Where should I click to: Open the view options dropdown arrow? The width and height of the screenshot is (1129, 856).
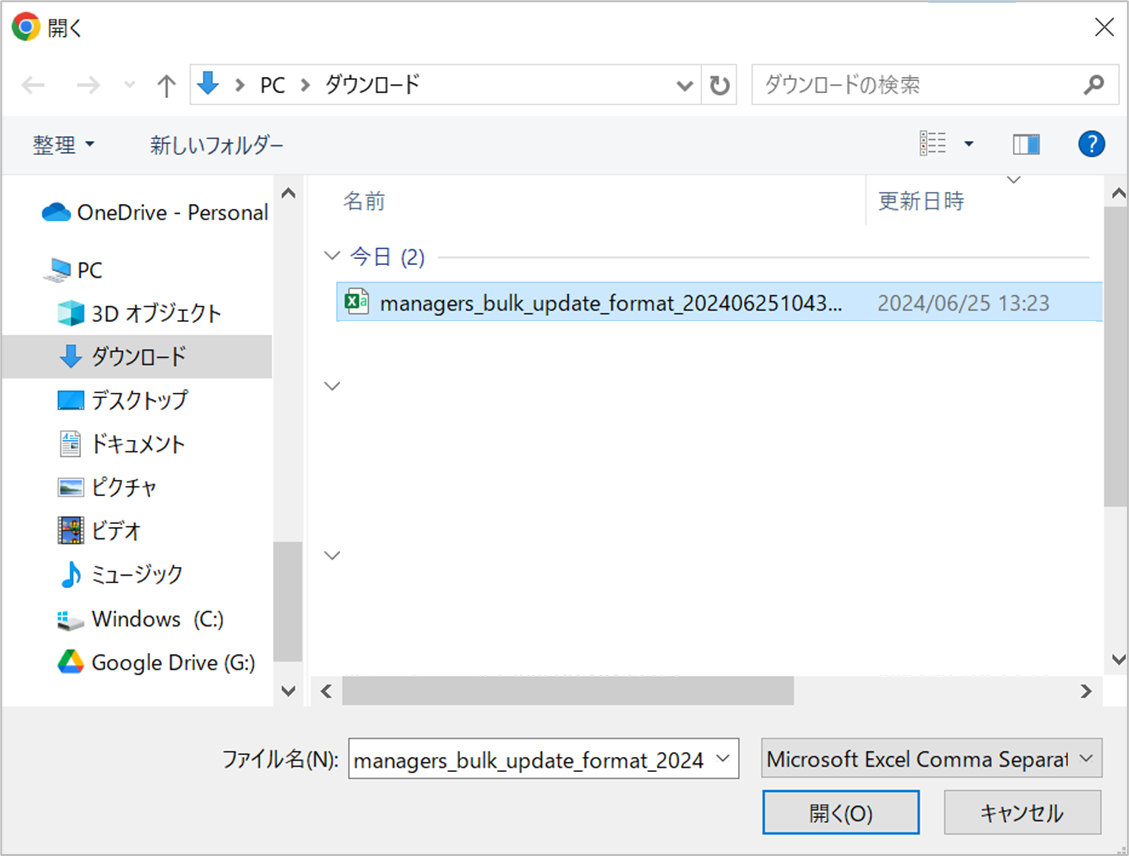pos(968,145)
